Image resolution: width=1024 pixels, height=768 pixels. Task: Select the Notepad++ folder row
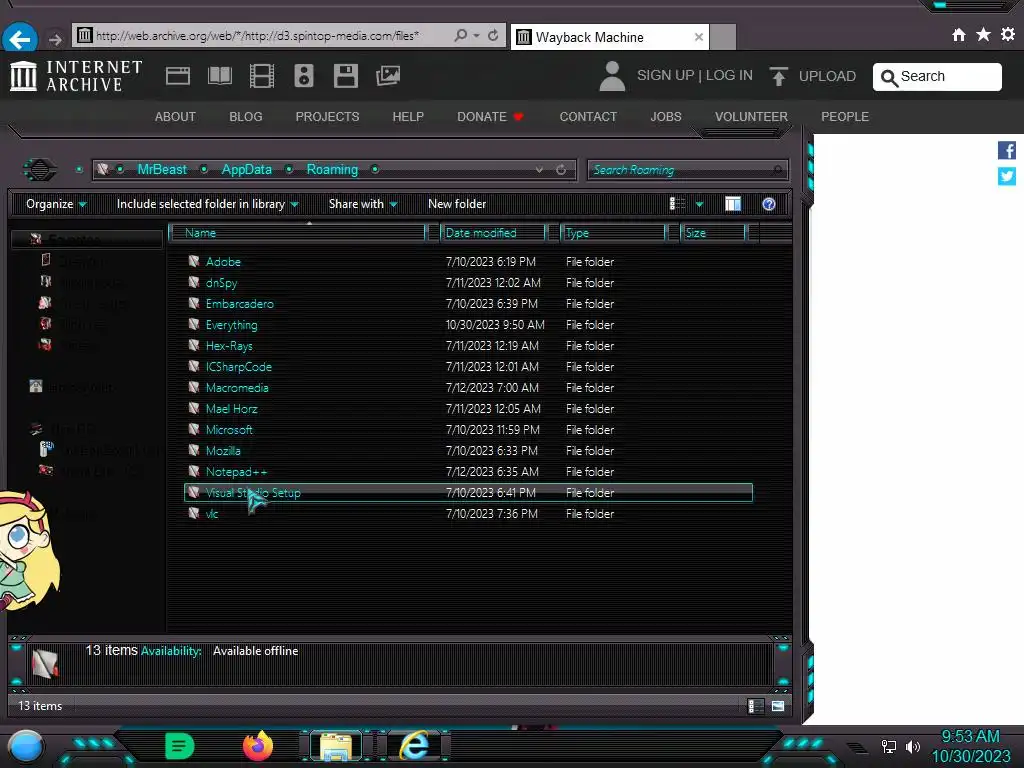point(468,472)
